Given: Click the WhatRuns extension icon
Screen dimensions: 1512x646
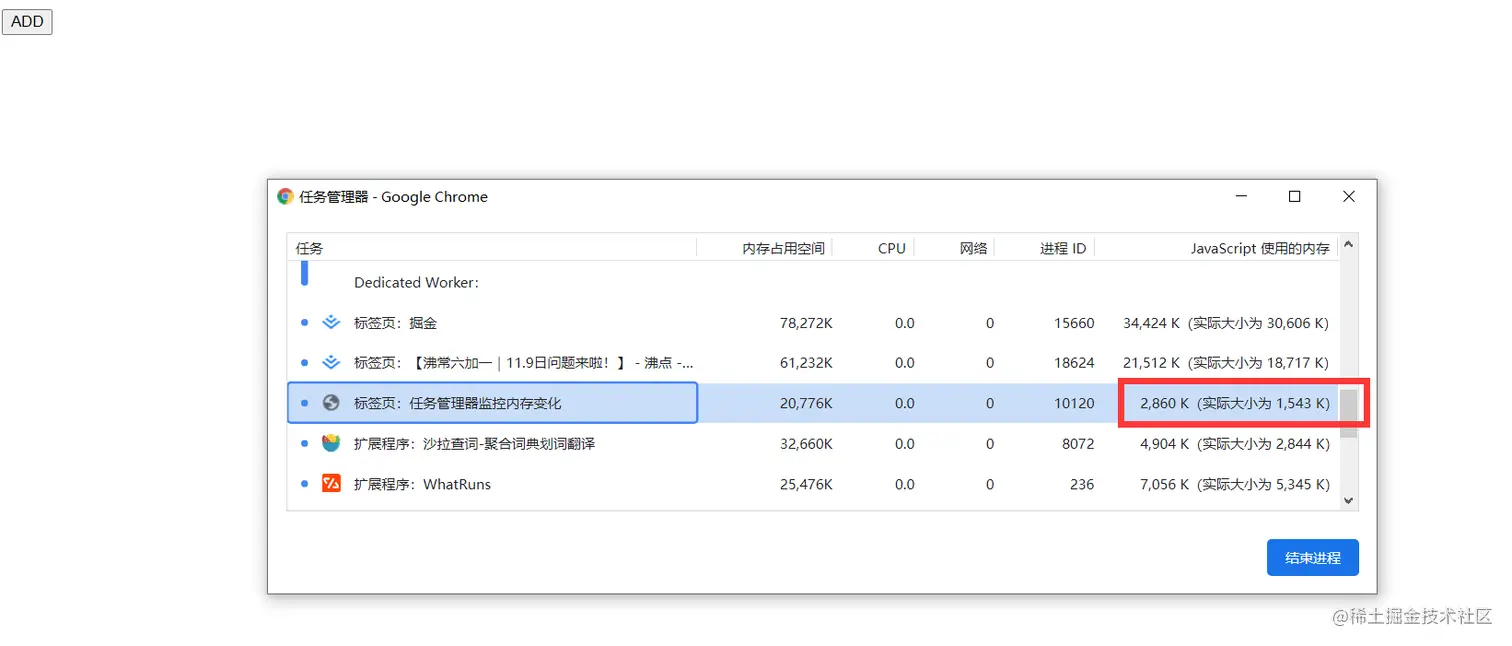Looking at the screenshot, I should tap(331, 484).
